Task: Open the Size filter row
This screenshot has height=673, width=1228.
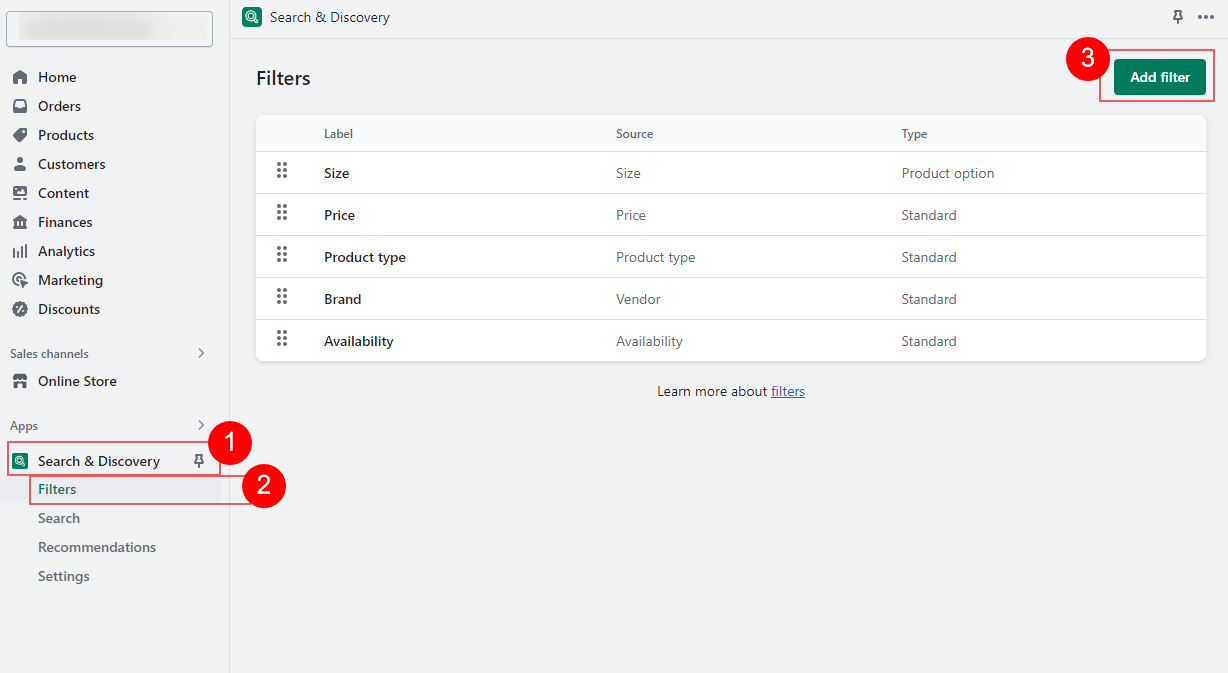Action: pyautogui.click(x=731, y=173)
